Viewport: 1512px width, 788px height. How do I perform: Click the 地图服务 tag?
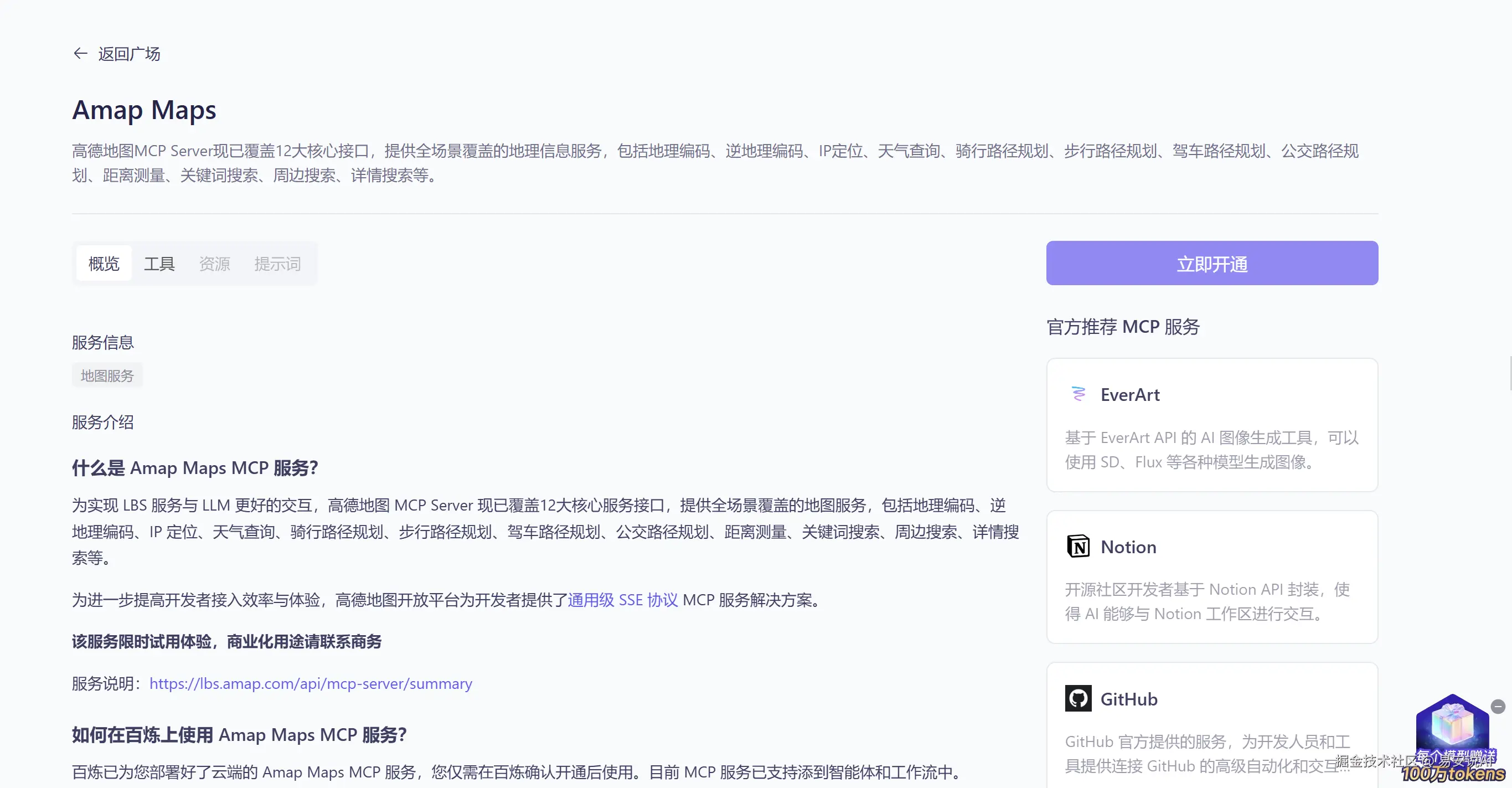click(107, 376)
